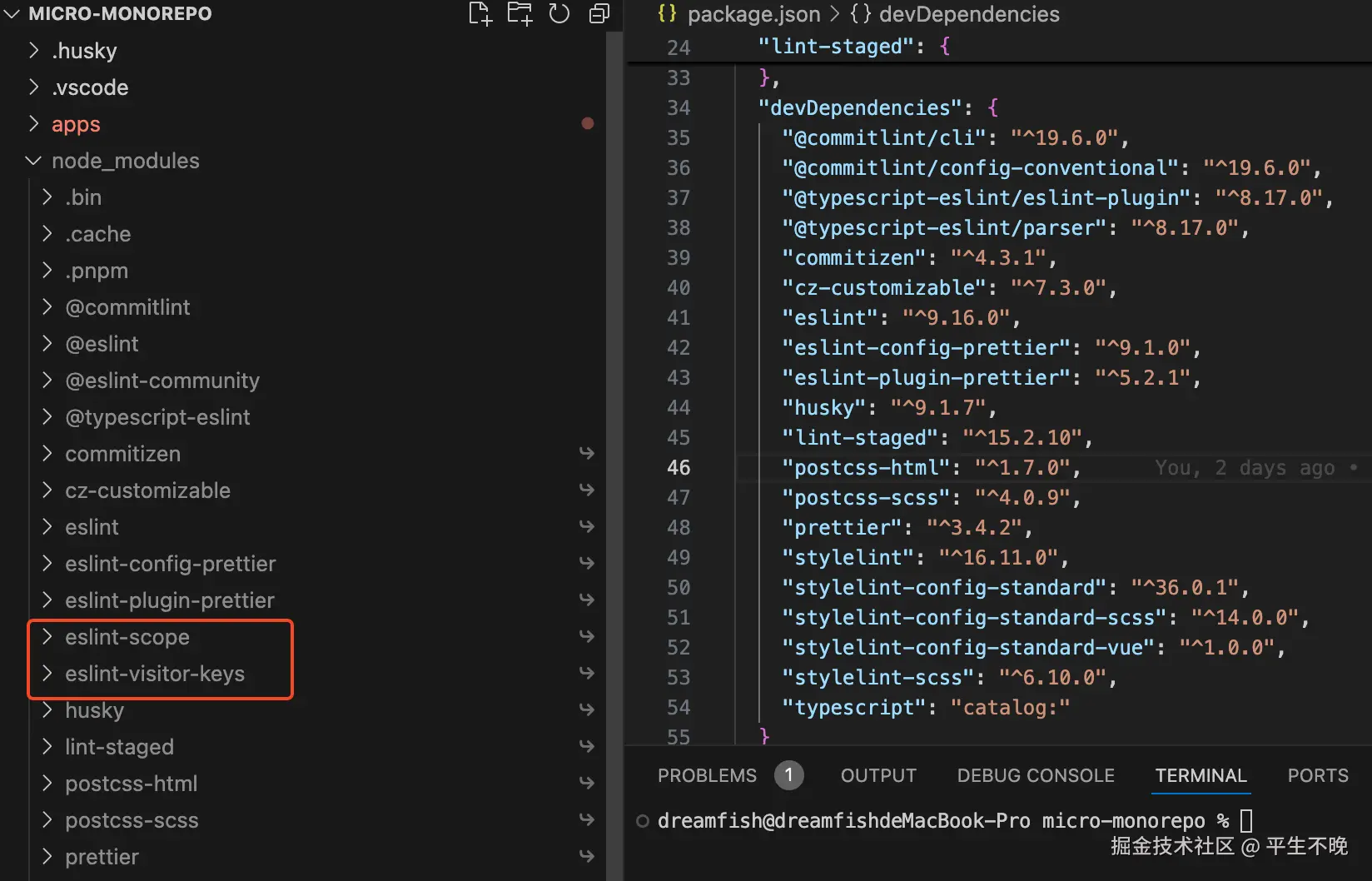Collapse all folders in explorer

coord(599,13)
